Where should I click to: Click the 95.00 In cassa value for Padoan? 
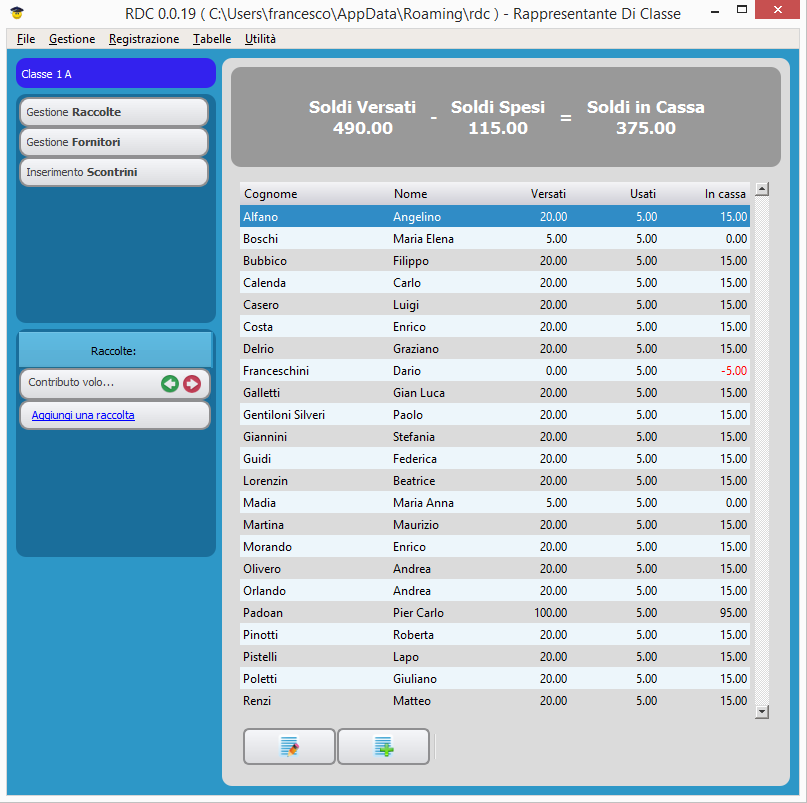pos(733,613)
